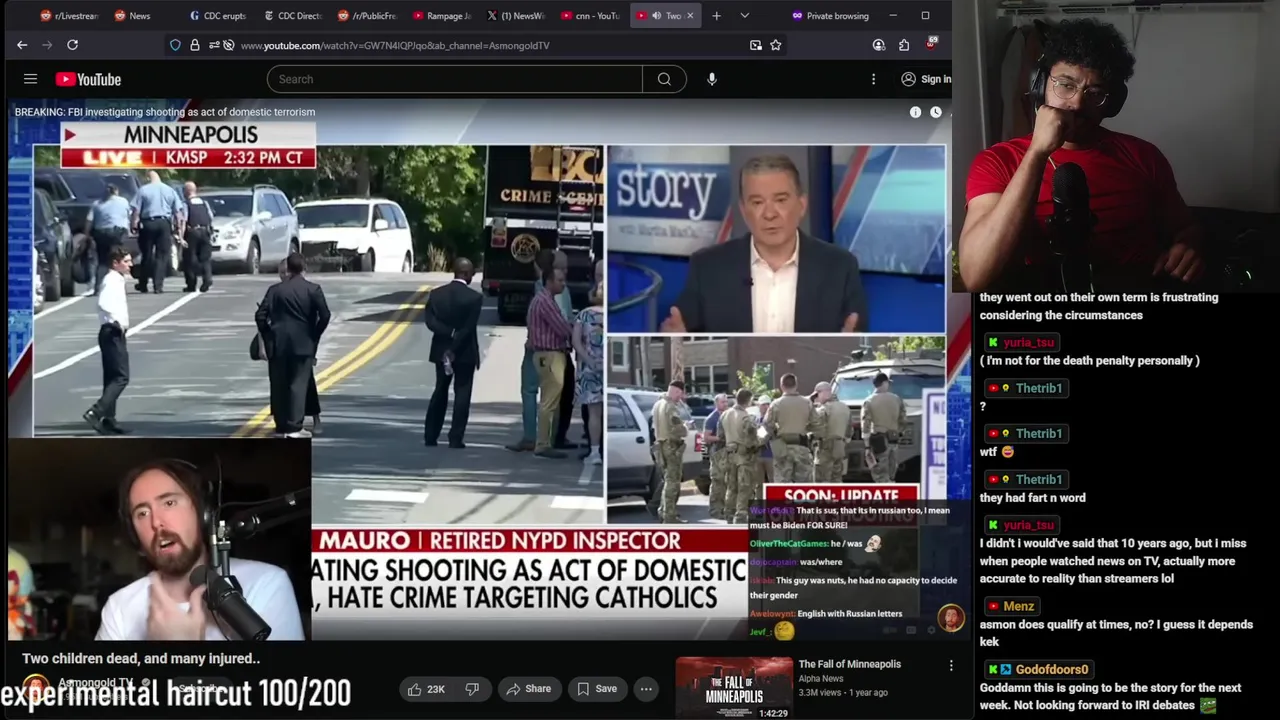1280x720 pixels.
Task: Click the main video player to pause
Action: pyautogui.click(x=478, y=370)
